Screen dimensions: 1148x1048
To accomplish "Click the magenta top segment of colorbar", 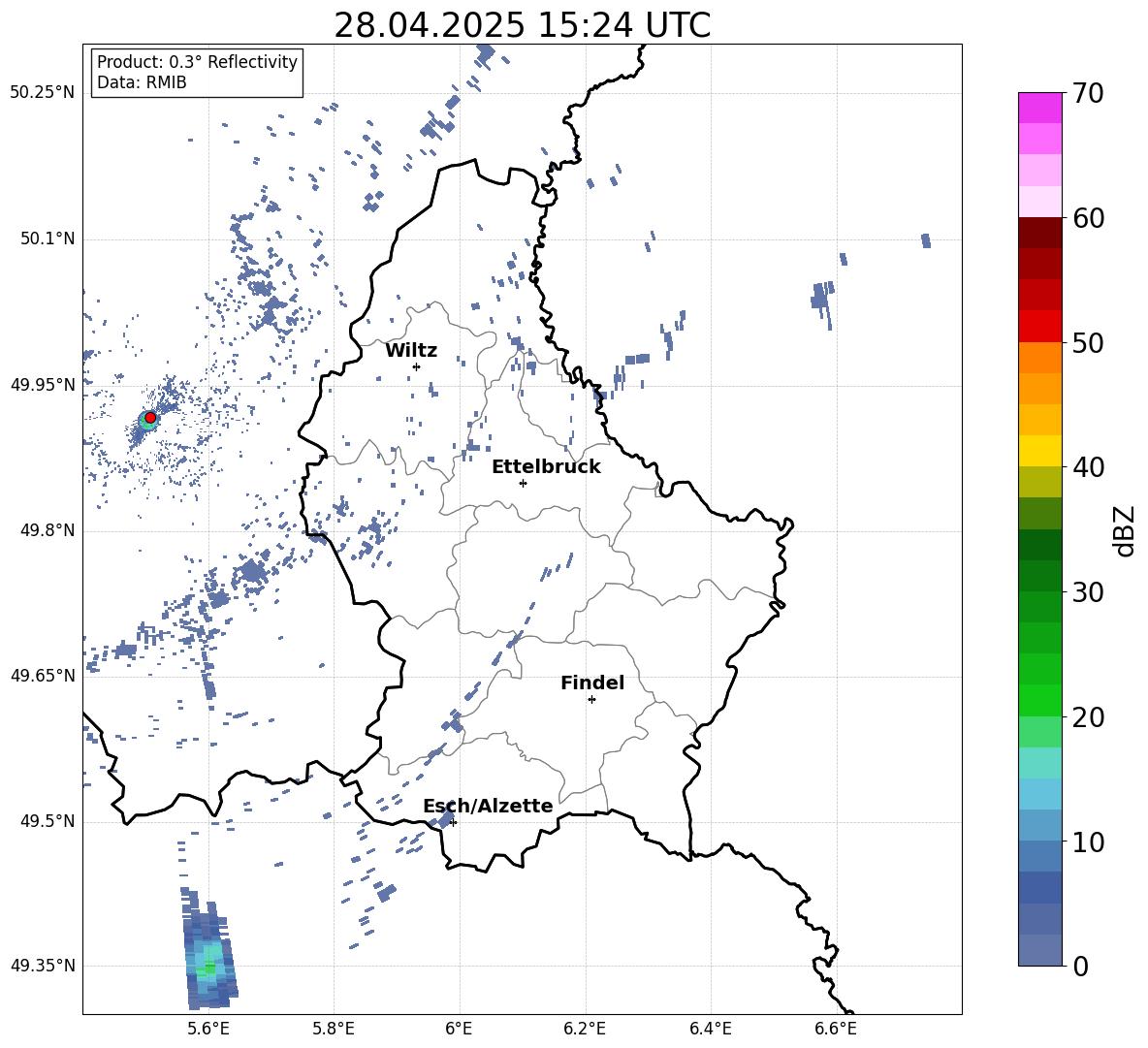I will coord(1039,109).
